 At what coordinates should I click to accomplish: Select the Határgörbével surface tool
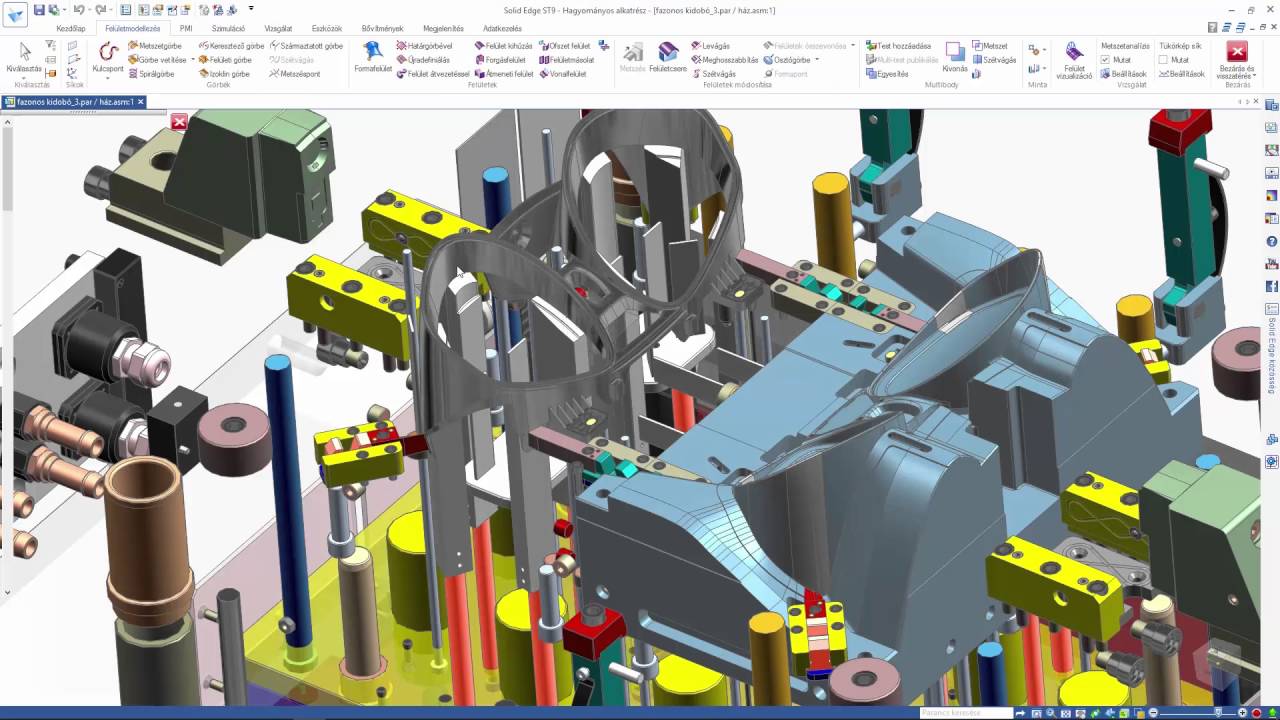coord(424,46)
